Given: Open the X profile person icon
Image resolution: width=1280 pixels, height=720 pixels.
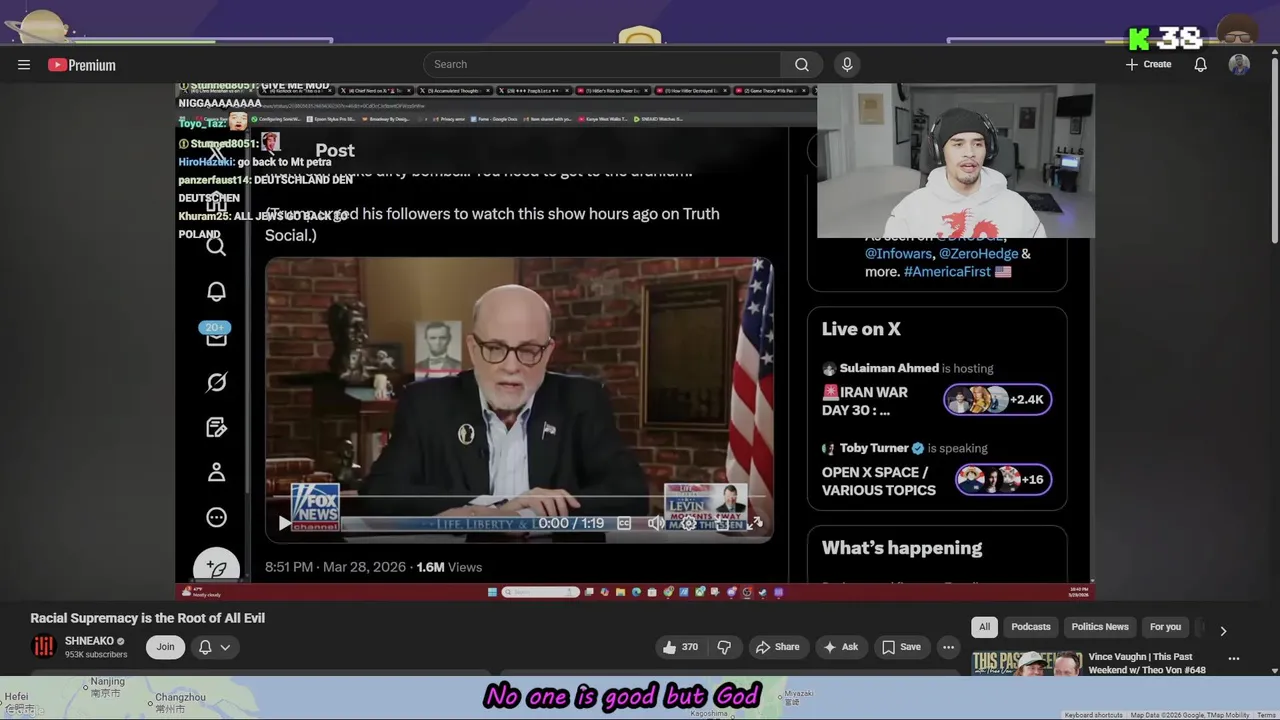Looking at the screenshot, I should (216, 472).
